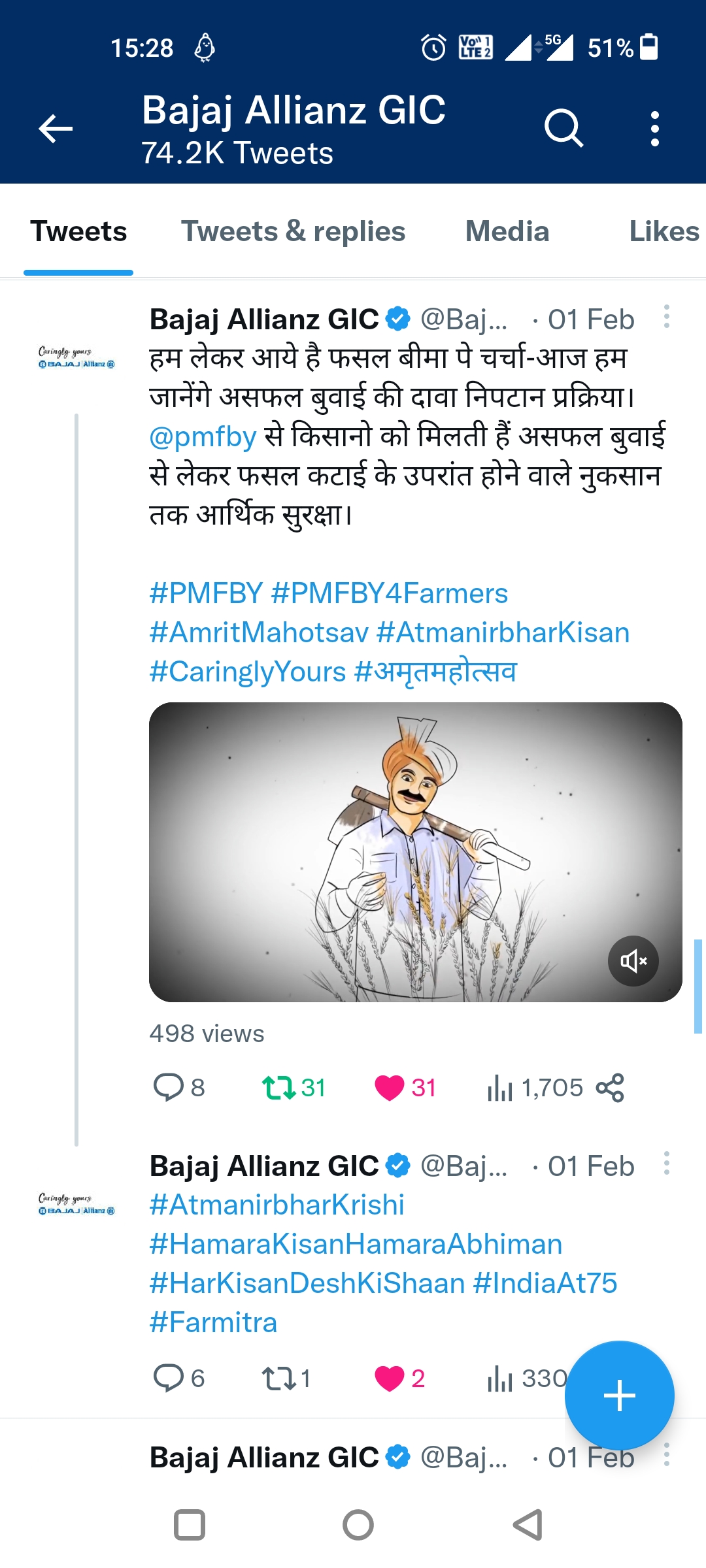Open search on Bajaj Allianz profile

click(x=563, y=128)
